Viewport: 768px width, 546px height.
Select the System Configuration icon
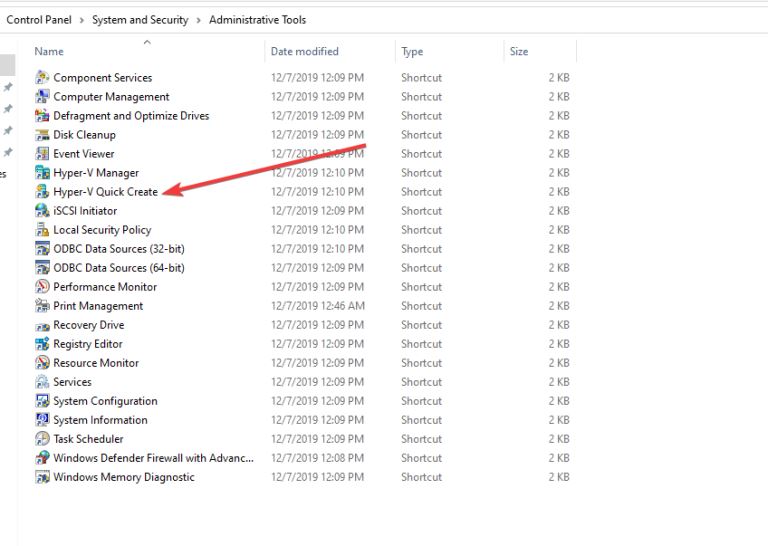tap(43, 401)
